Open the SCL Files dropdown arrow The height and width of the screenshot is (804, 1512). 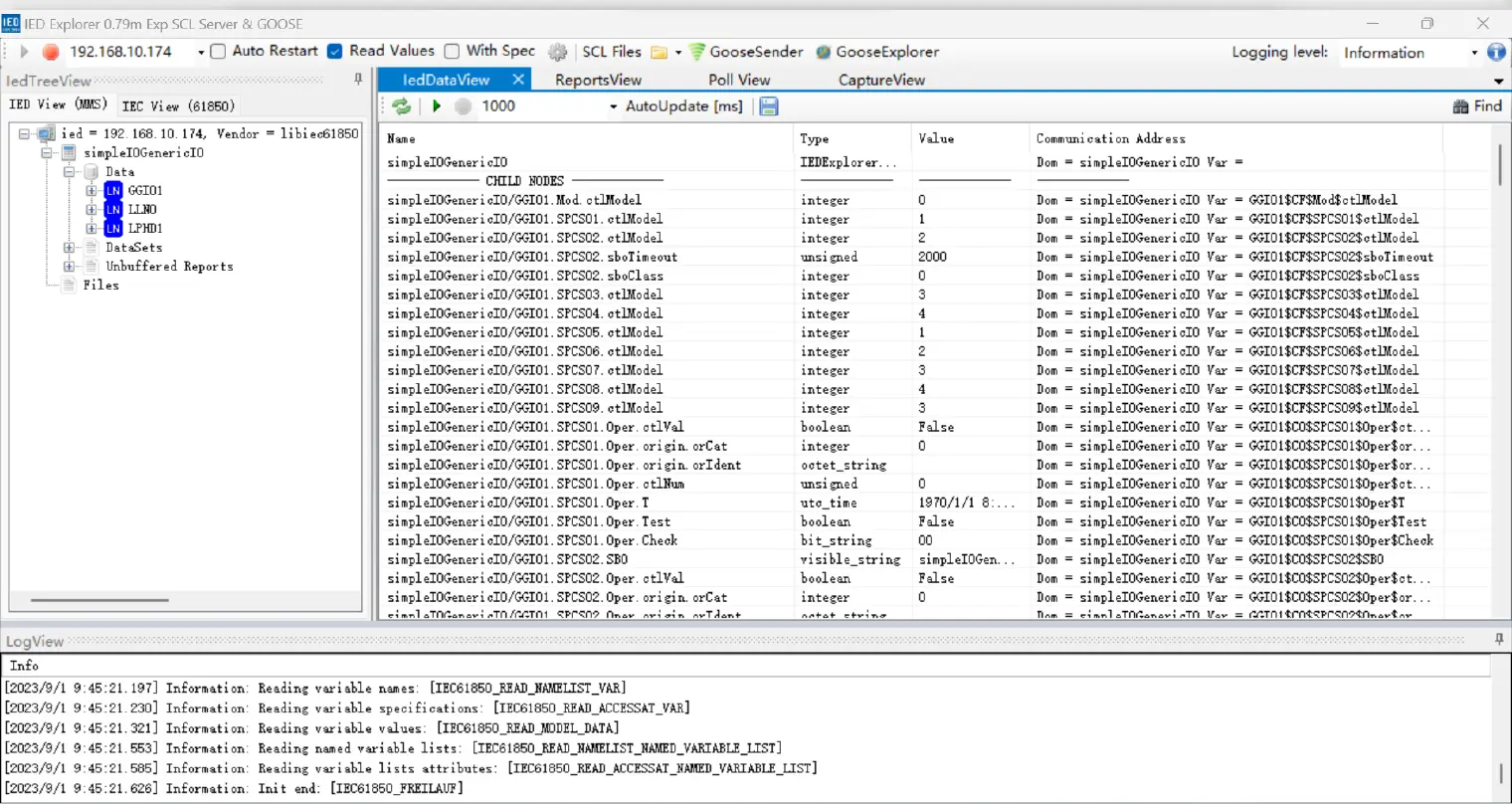point(678,52)
